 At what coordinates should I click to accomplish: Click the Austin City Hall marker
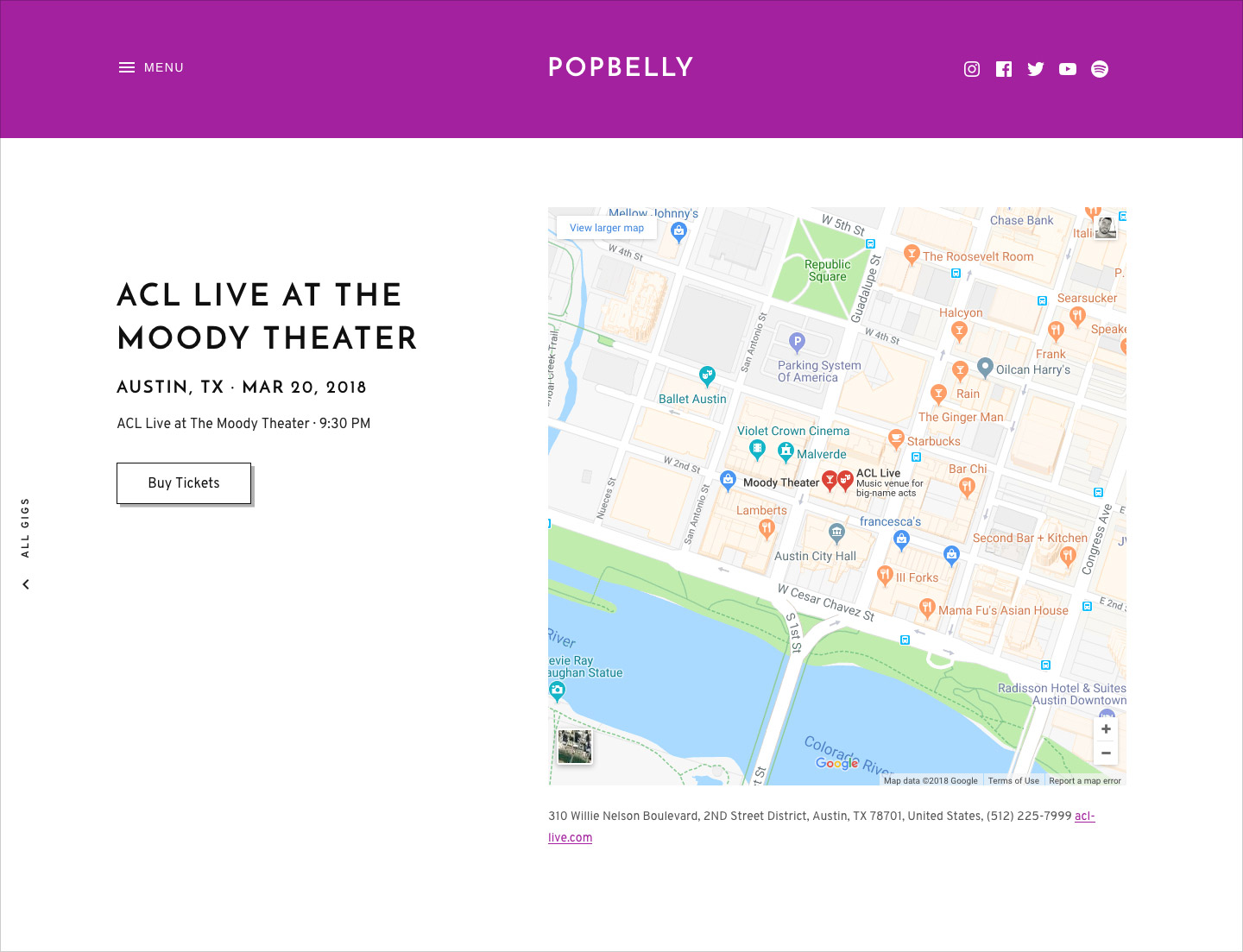(836, 533)
